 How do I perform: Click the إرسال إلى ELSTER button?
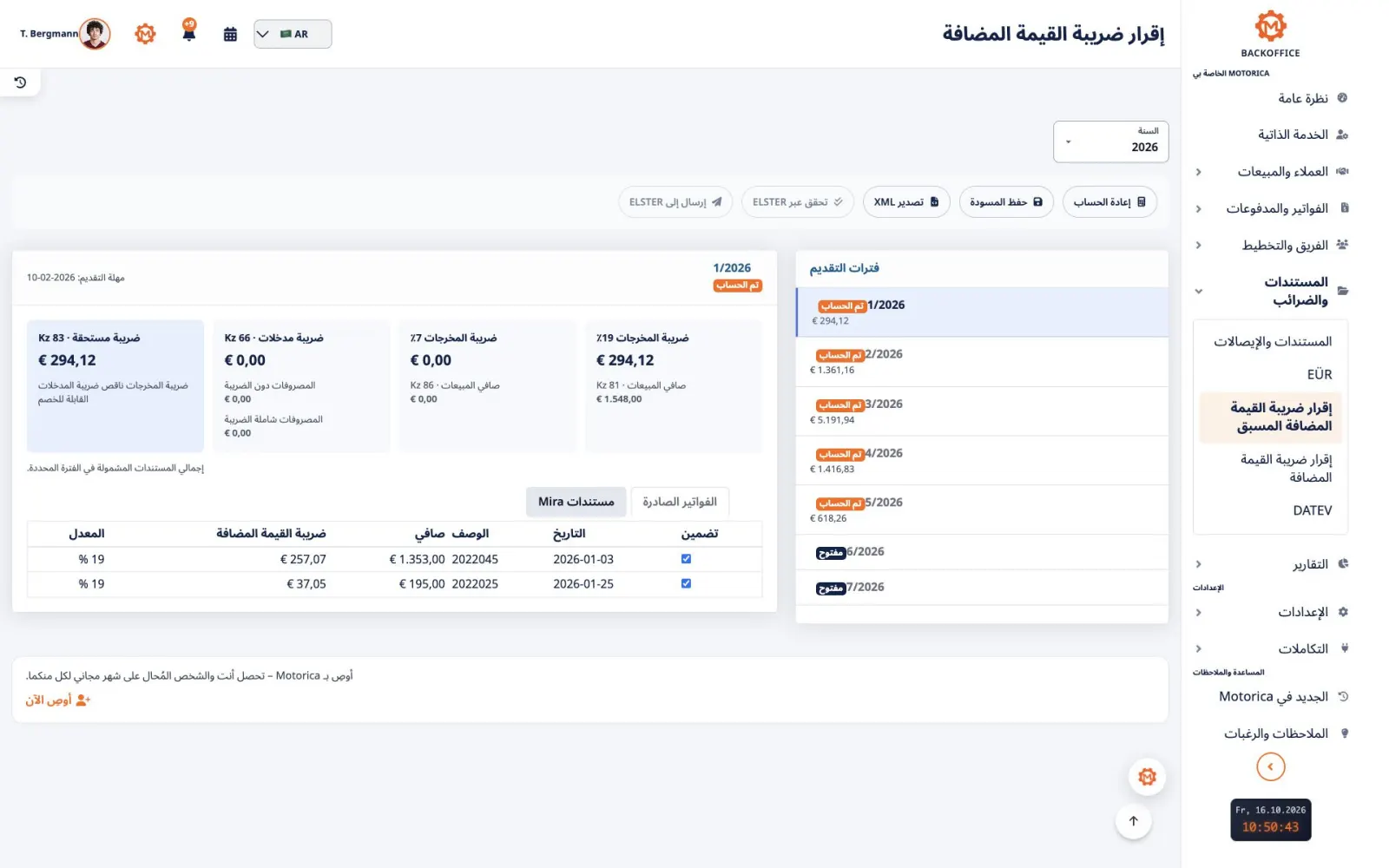click(x=675, y=202)
